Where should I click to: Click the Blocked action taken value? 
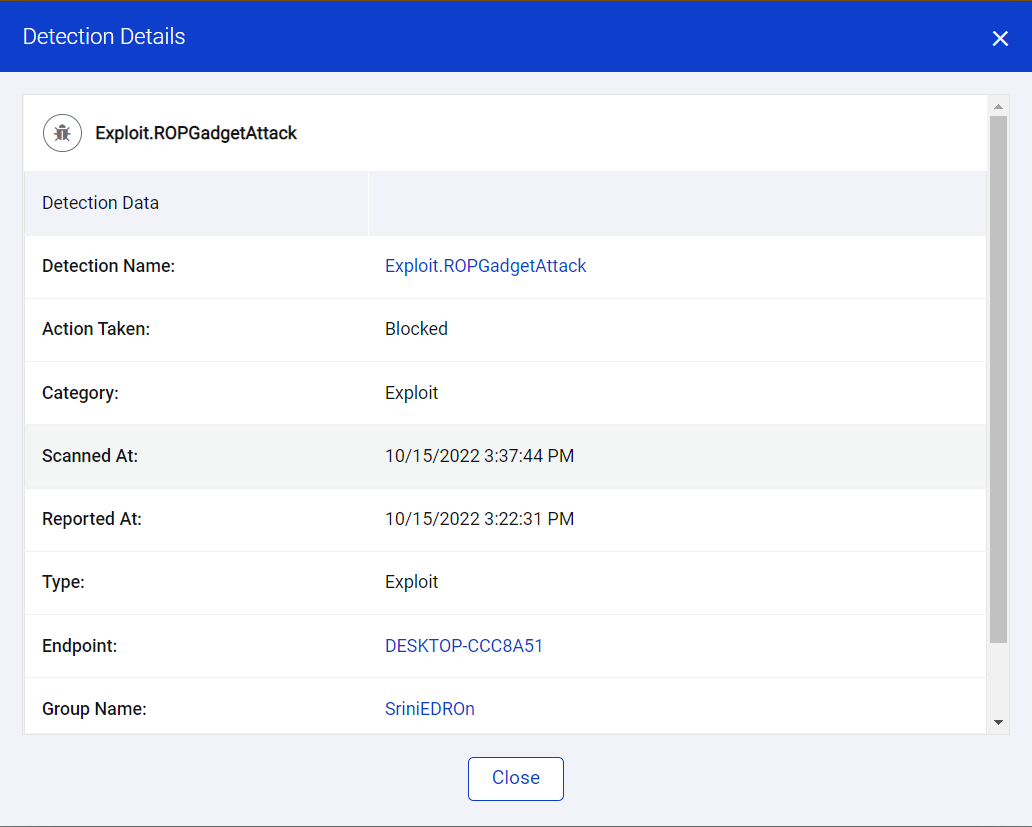click(416, 329)
